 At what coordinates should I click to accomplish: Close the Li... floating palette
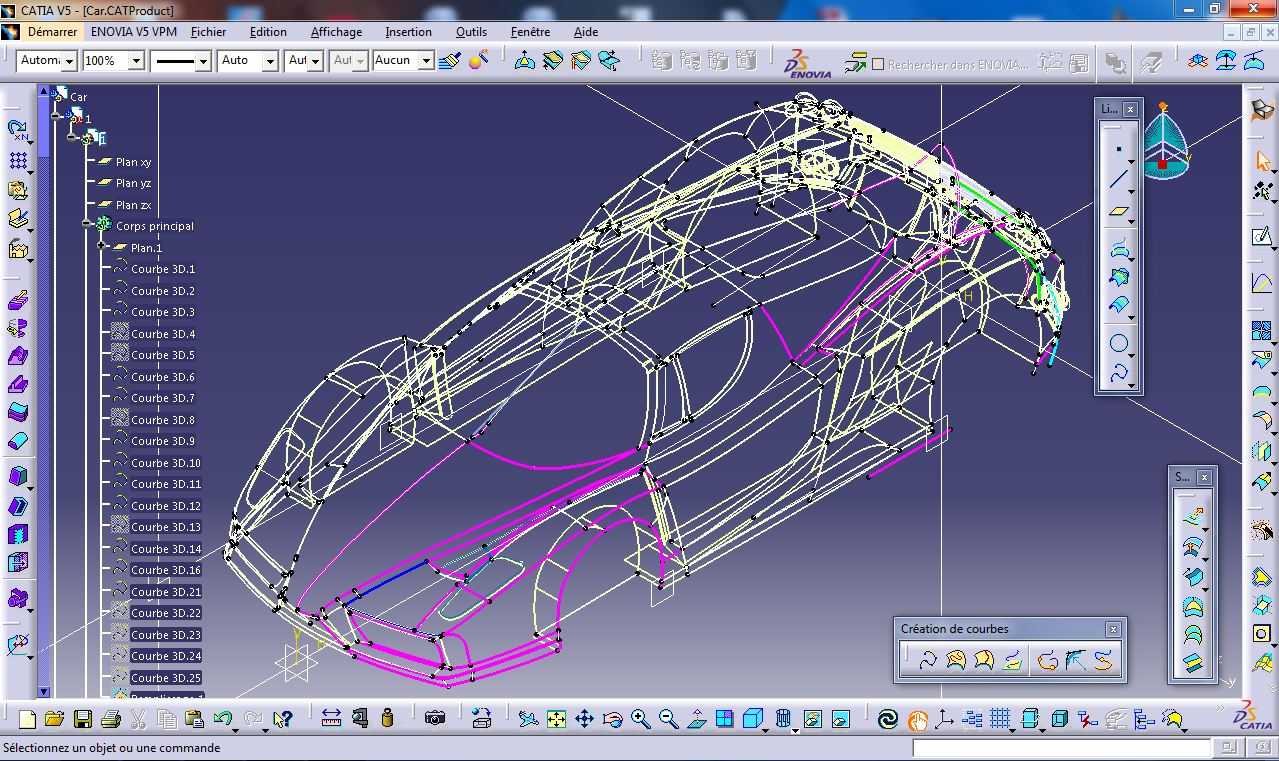[x=1130, y=109]
